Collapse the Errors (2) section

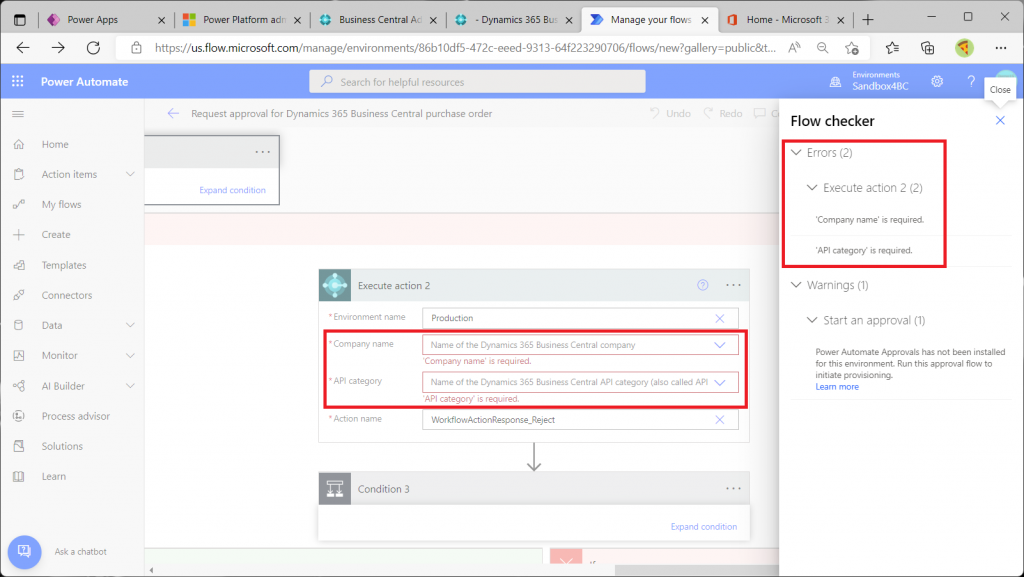[796, 153]
